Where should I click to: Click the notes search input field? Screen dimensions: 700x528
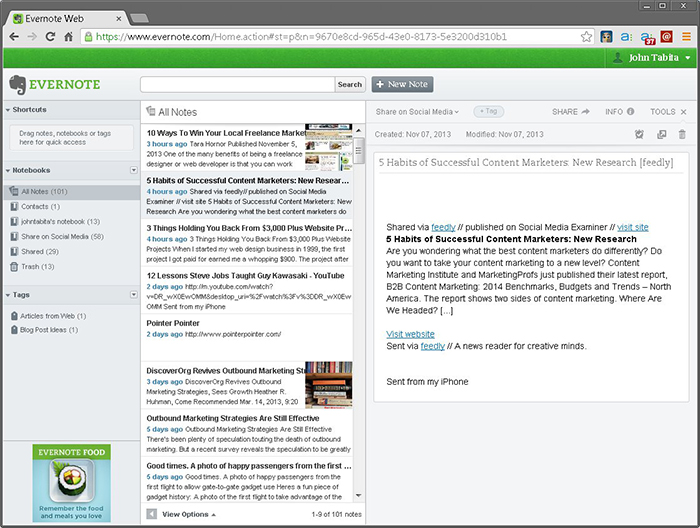coord(238,84)
